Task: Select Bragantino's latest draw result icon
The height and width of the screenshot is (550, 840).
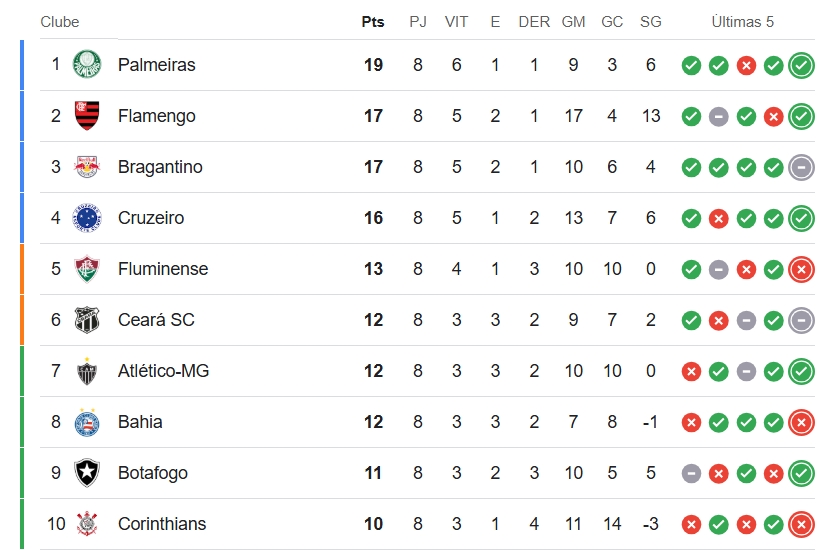Action: pos(801,167)
